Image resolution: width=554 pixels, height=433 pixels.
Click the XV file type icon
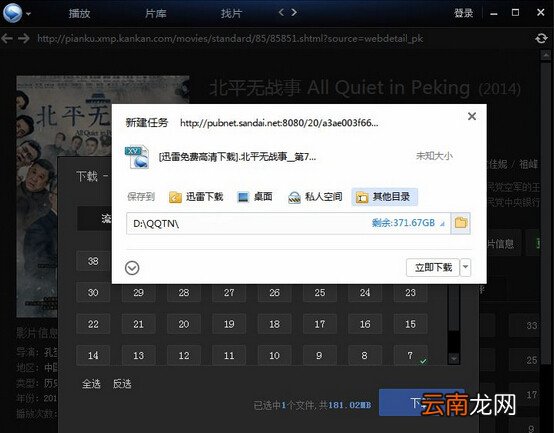click(137, 157)
